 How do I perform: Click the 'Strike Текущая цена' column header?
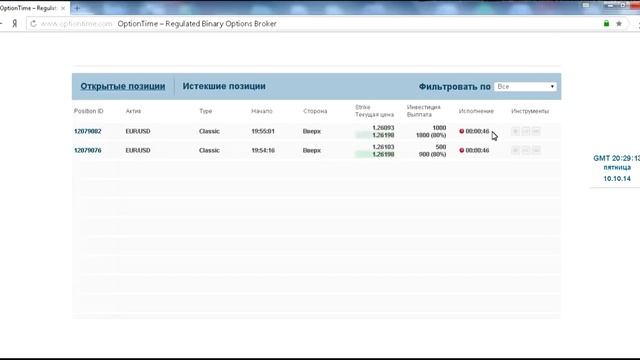[x=374, y=111]
